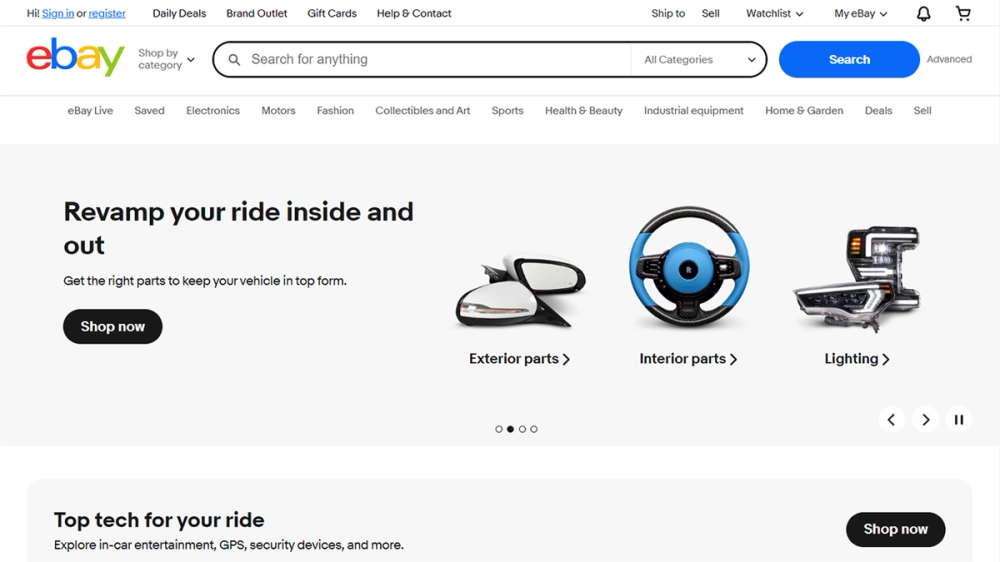
Task: Open Help & Contact link
Action: [x=414, y=13]
